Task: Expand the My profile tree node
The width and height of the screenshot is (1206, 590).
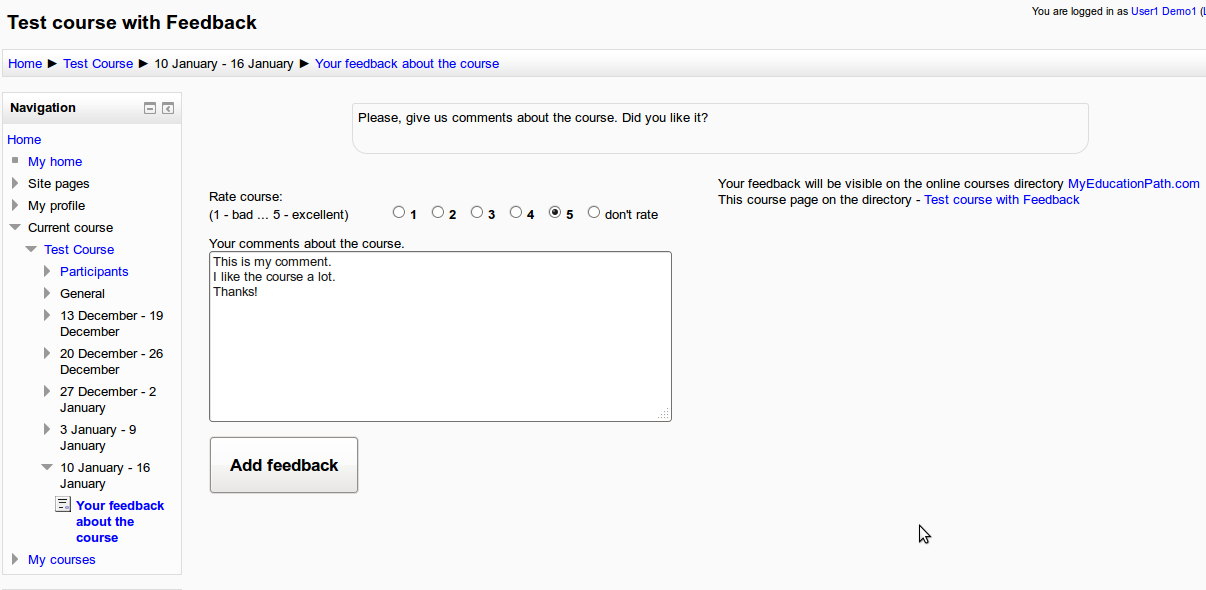Action: tap(15, 205)
